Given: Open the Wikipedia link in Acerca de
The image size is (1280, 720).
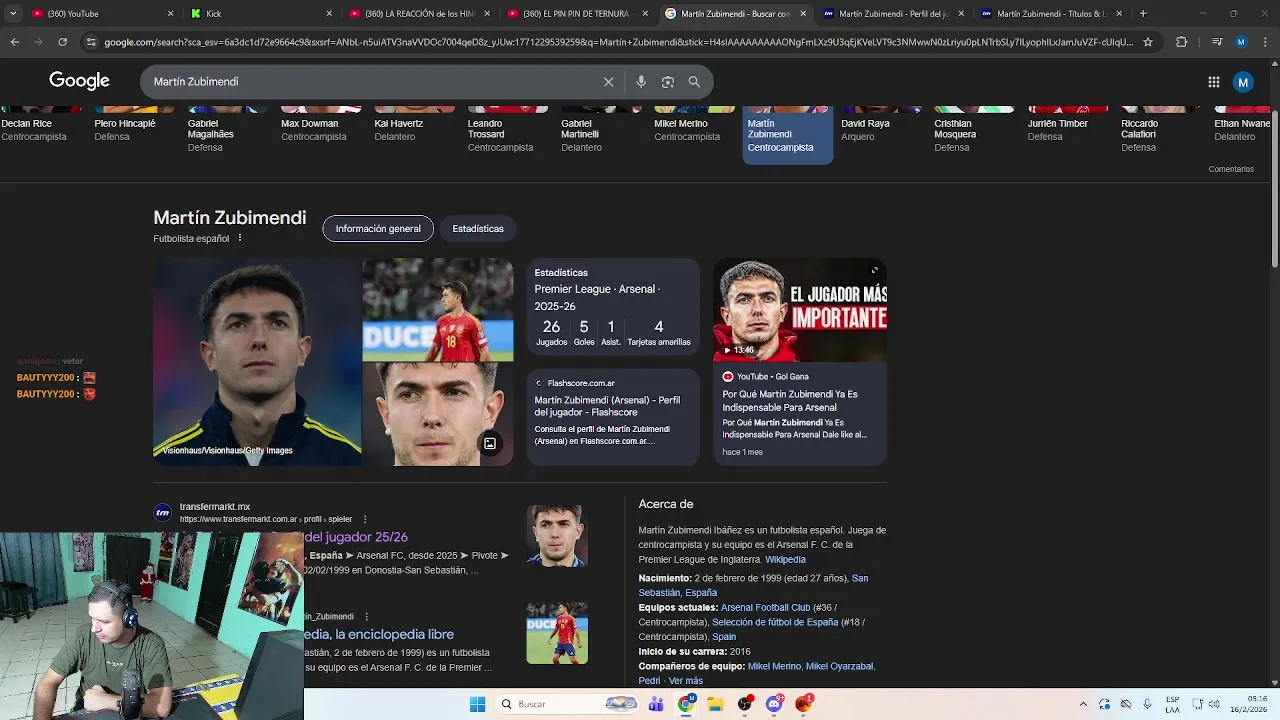Looking at the screenshot, I should [785, 560].
